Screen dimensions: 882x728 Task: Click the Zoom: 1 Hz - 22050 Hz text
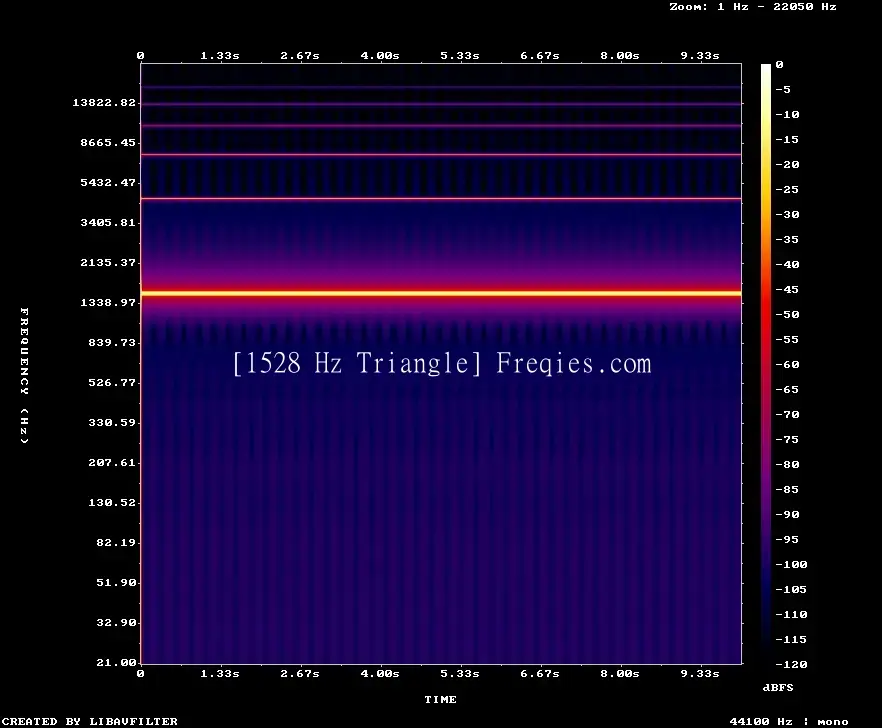pyautogui.click(x=753, y=7)
